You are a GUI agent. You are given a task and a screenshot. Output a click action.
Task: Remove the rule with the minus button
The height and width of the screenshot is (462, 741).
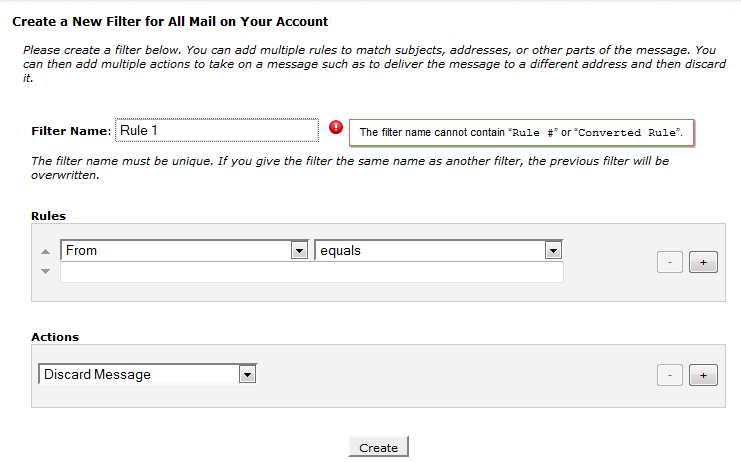[670, 262]
